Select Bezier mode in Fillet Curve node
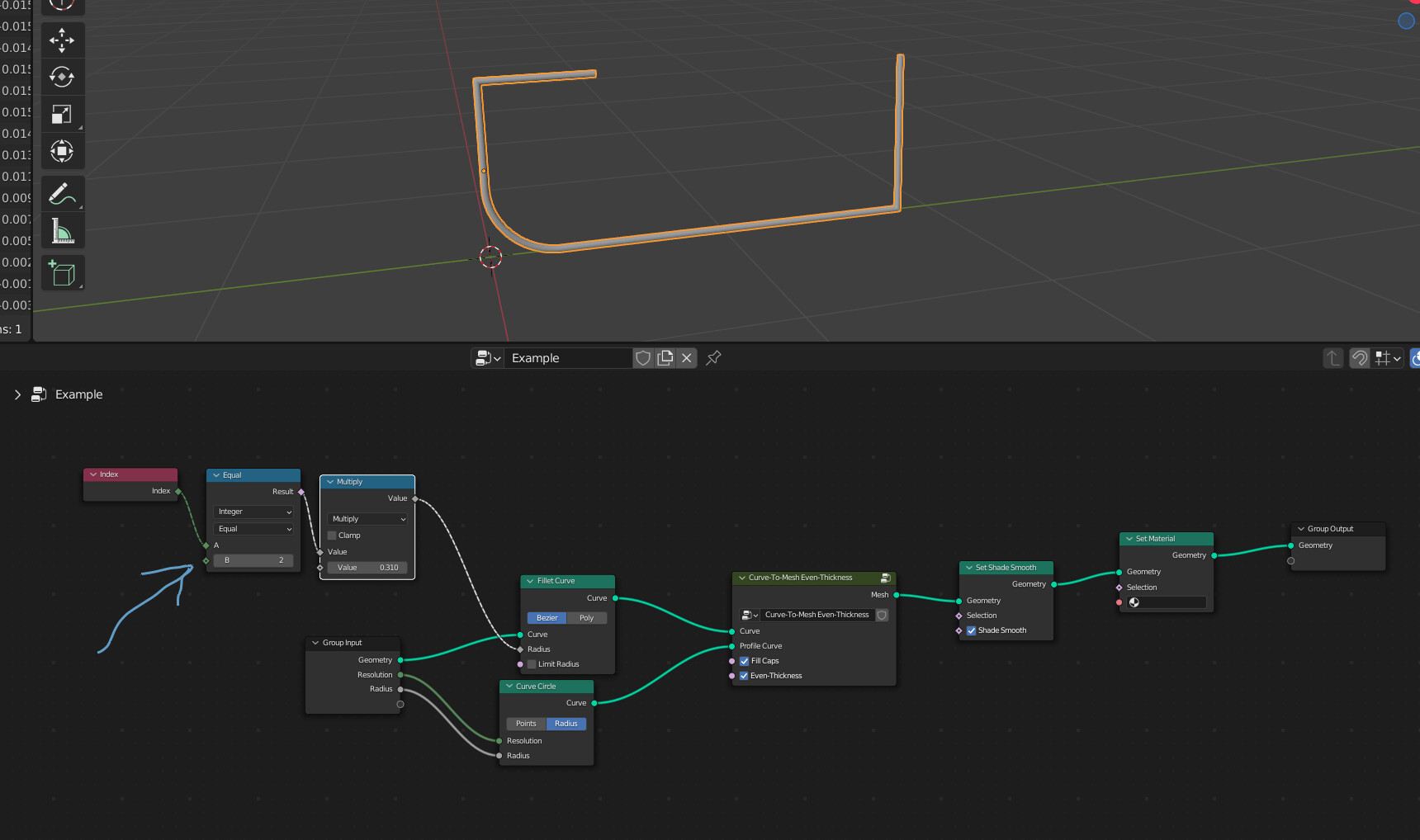1420x840 pixels. 547,618
